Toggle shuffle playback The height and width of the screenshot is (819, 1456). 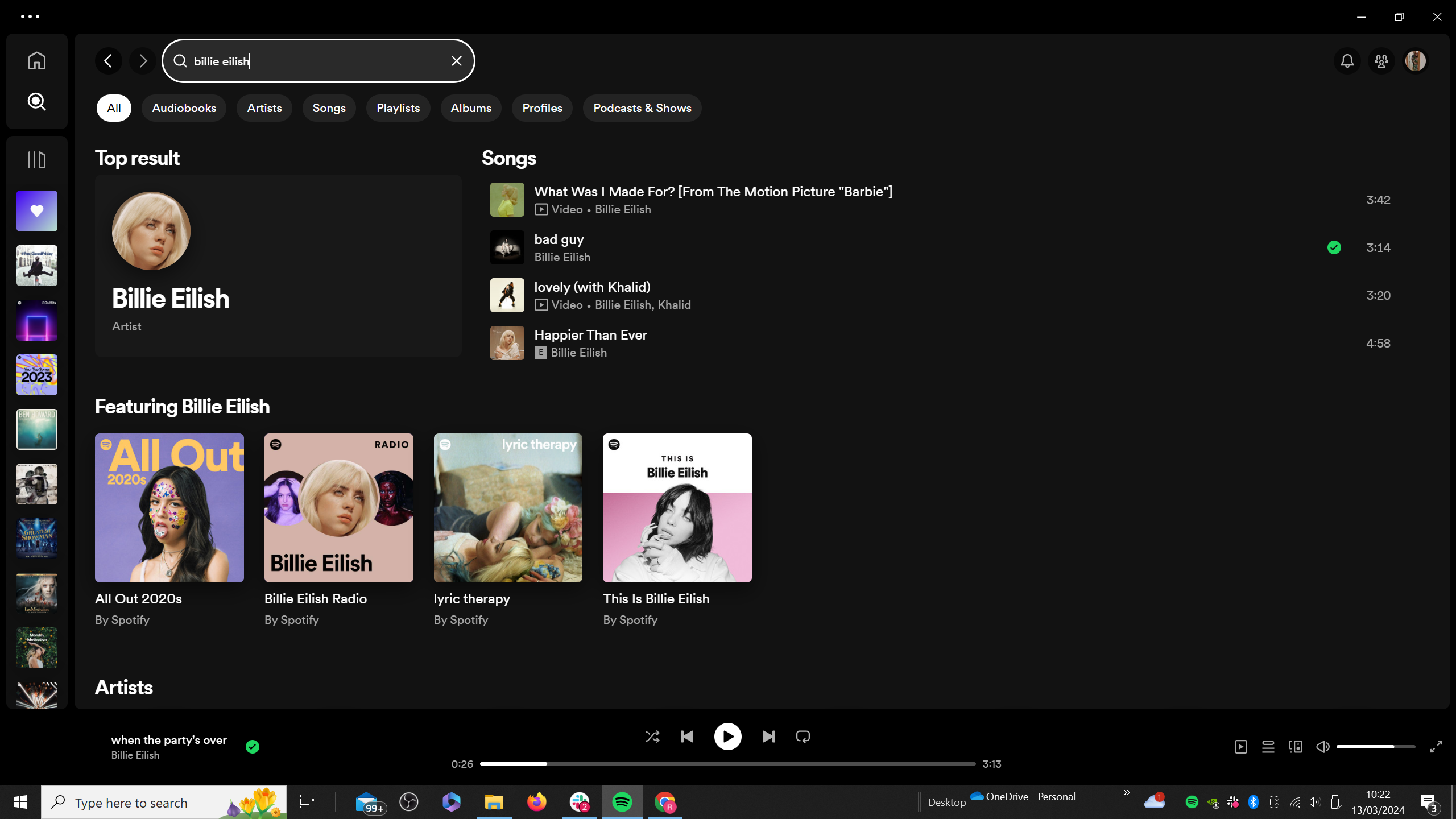pos(653,737)
